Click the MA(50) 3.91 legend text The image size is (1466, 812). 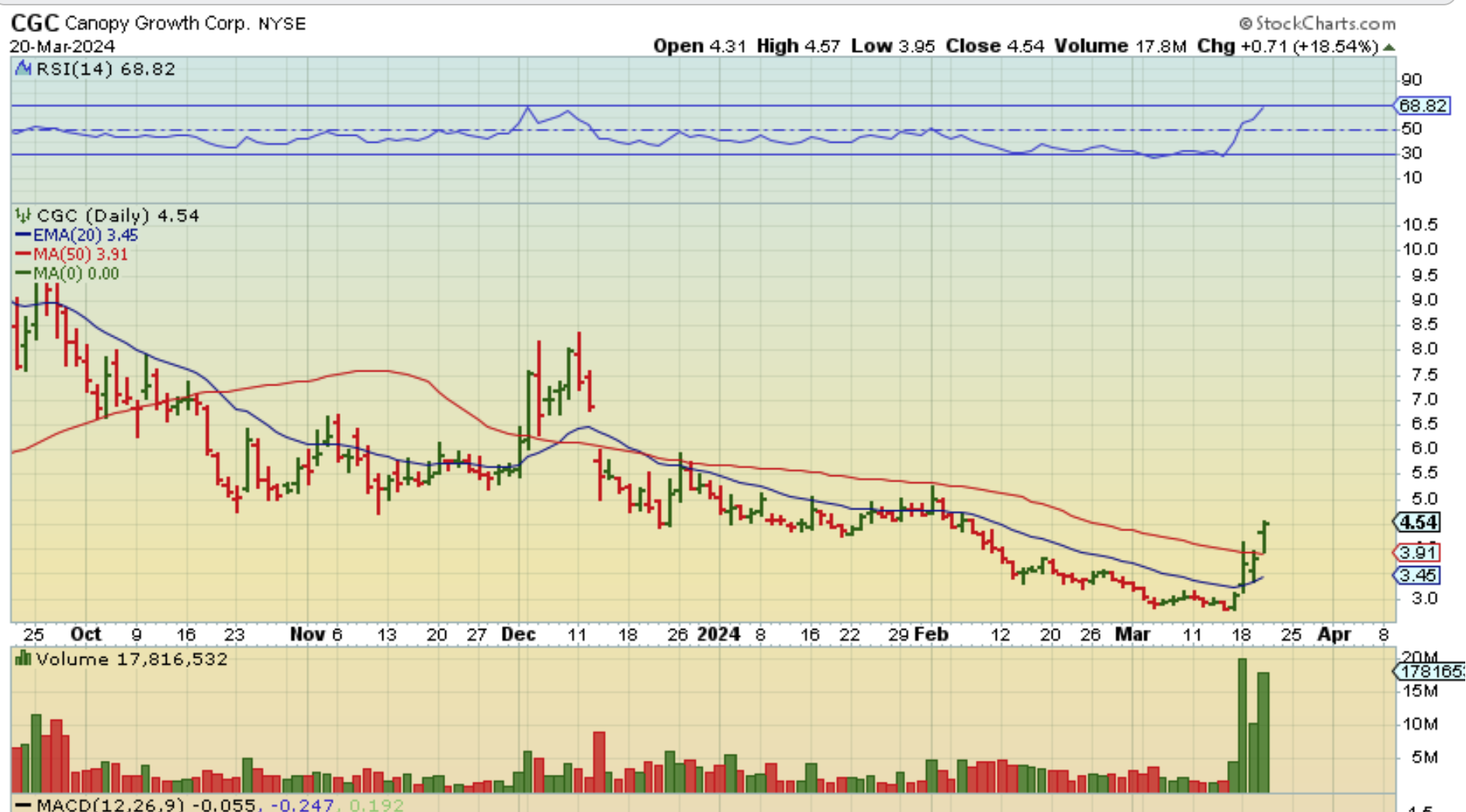tap(81, 254)
